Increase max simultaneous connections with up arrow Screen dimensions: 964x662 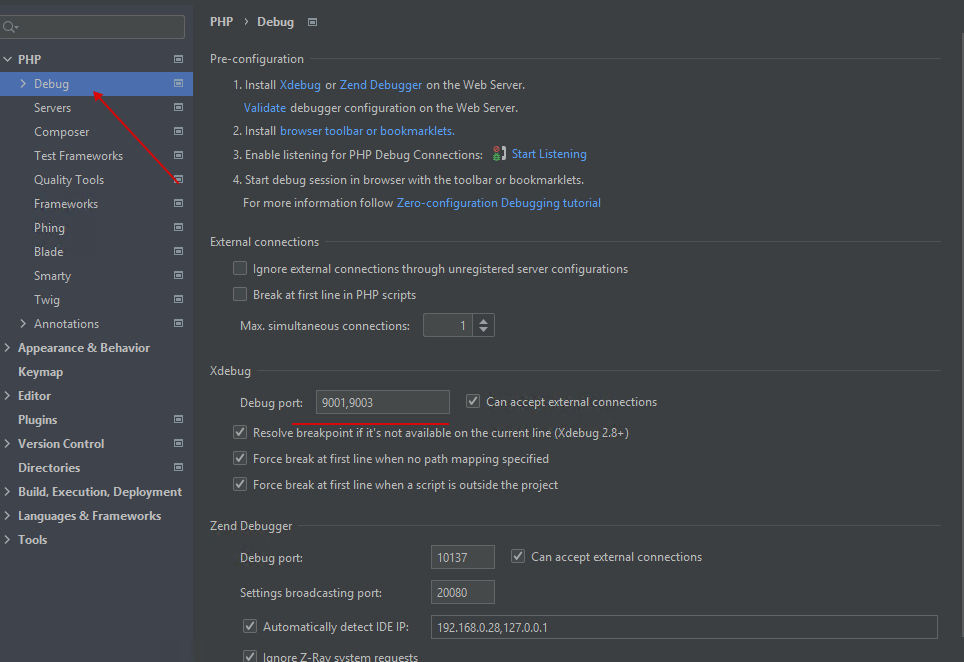(484, 320)
